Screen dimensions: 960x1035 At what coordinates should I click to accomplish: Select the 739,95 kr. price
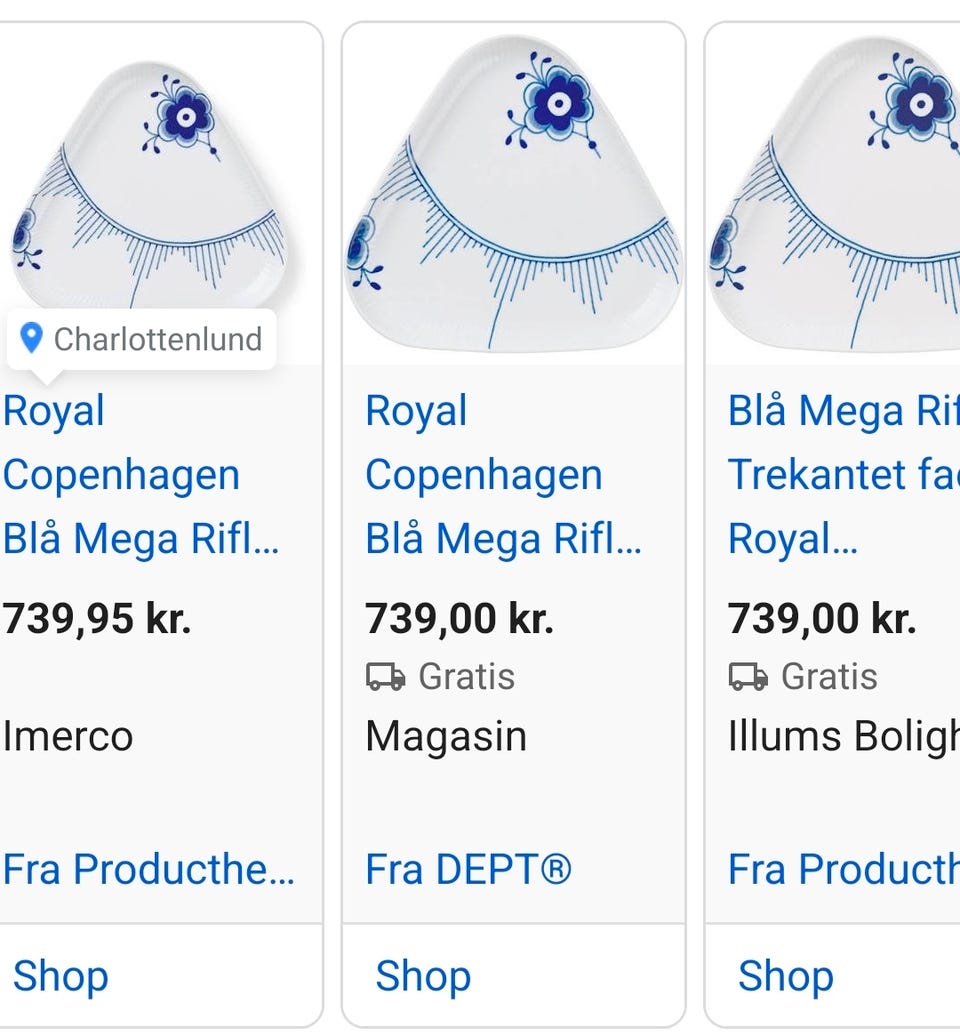coord(97,619)
